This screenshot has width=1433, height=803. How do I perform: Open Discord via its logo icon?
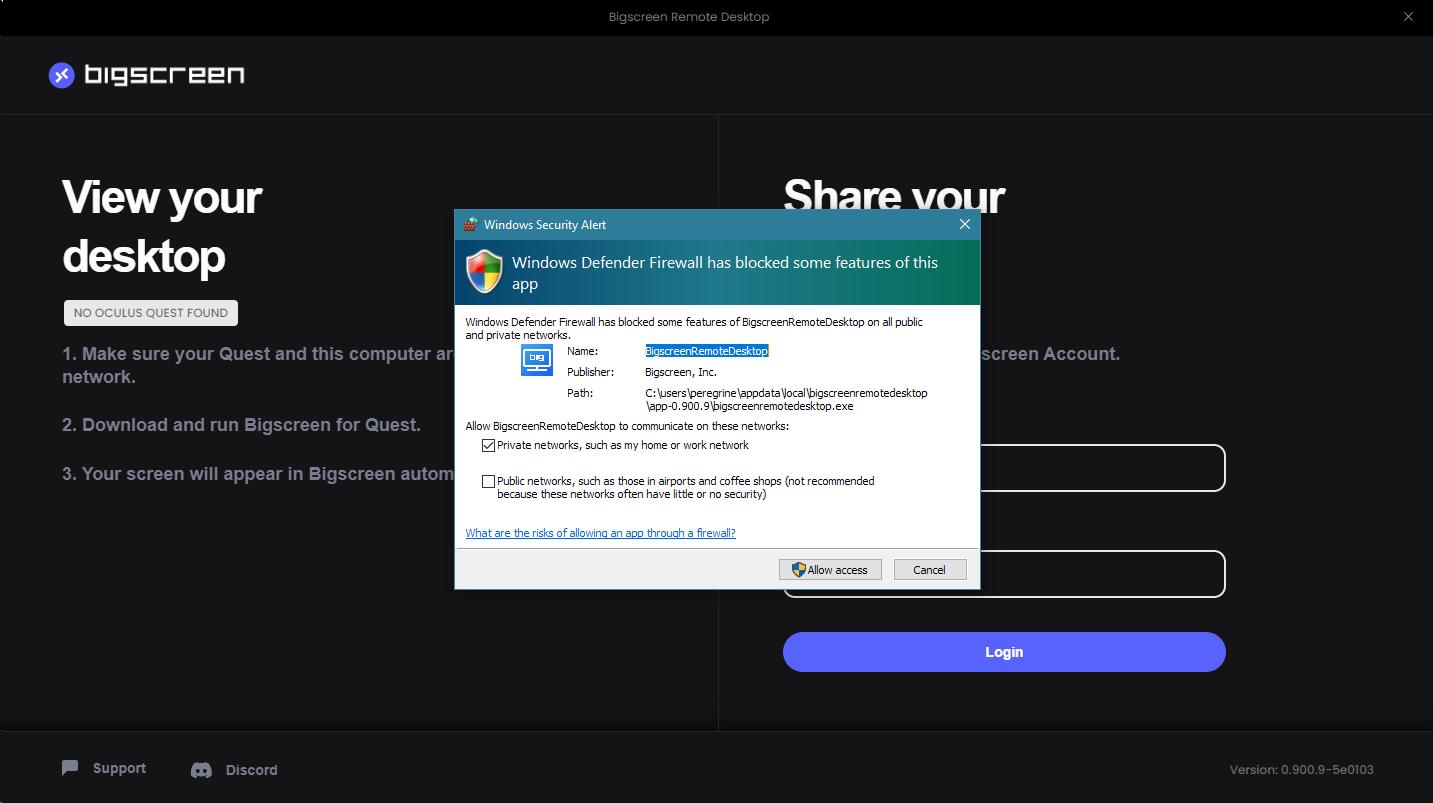click(x=201, y=770)
